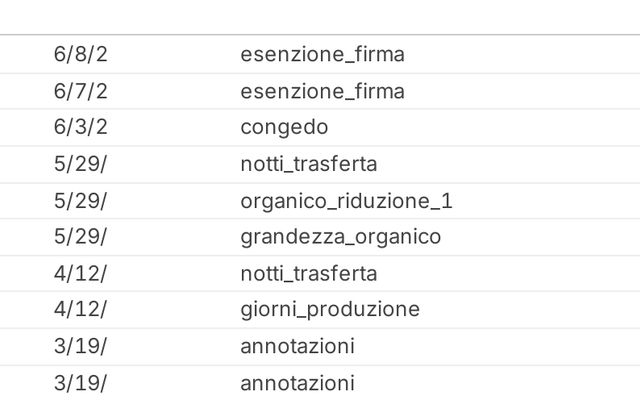The height and width of the screenshot is (400, 640).
Task: Select the organico_riduzione_1 entry
Action: (x=346, y=201)
